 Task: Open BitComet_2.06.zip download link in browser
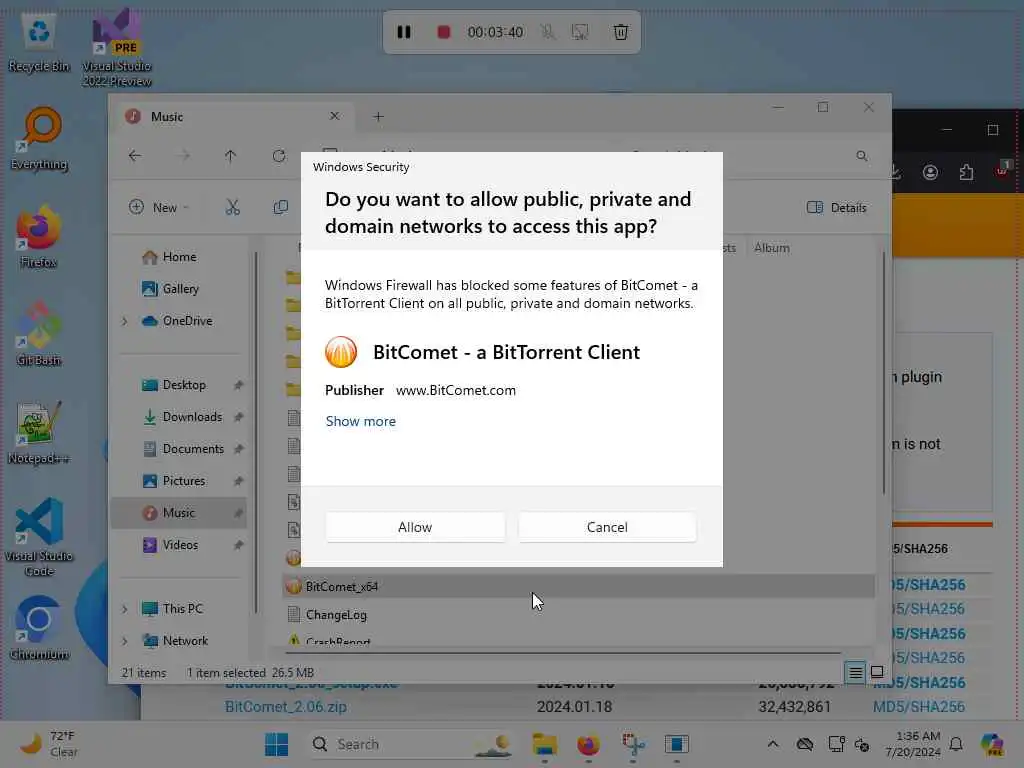point(285,707)
